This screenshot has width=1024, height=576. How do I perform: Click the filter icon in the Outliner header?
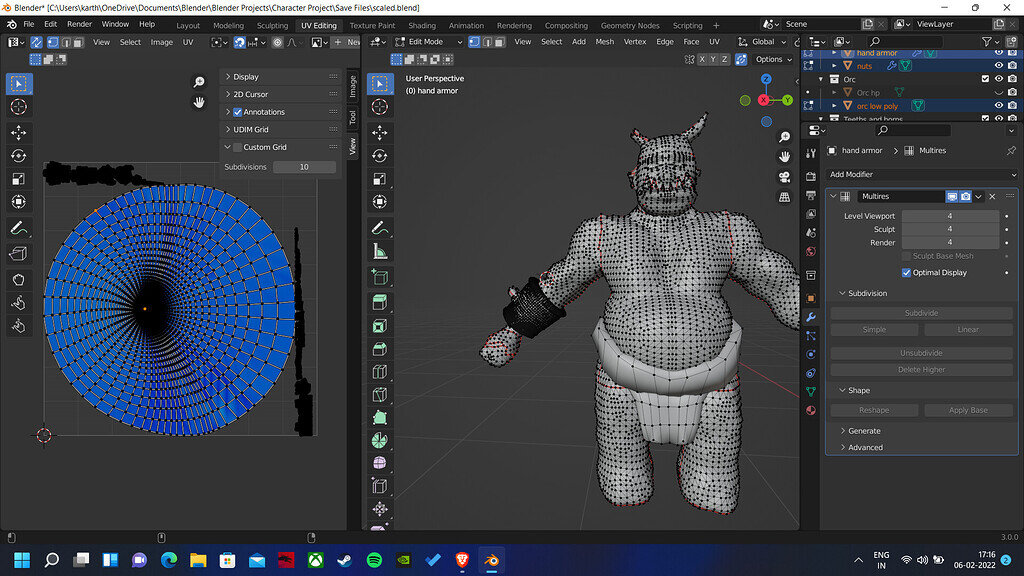987,41
